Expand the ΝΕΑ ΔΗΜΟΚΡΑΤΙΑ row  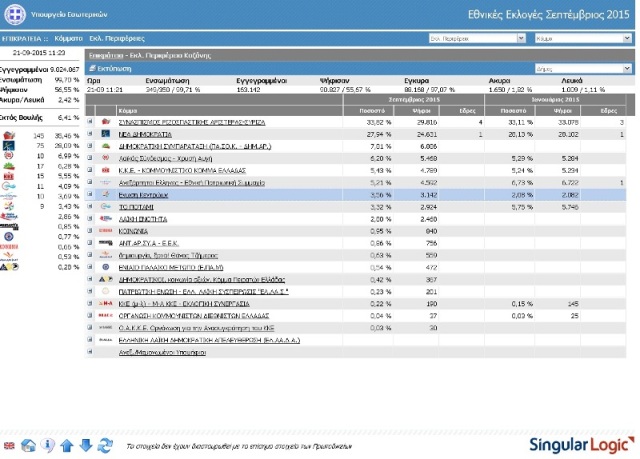pyautogui.click(x=91, y=133)
